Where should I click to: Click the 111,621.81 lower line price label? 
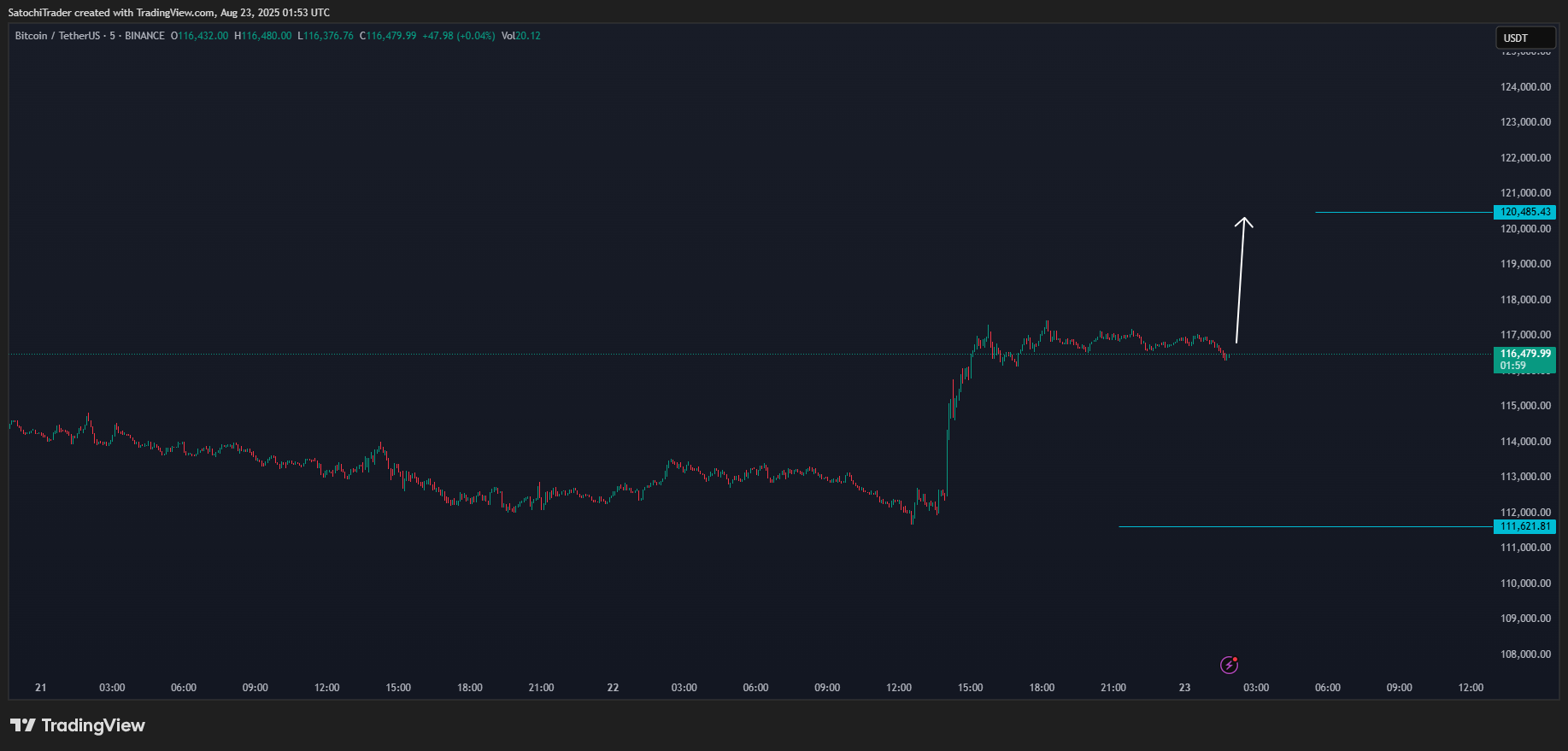(x=1524, y=526)
